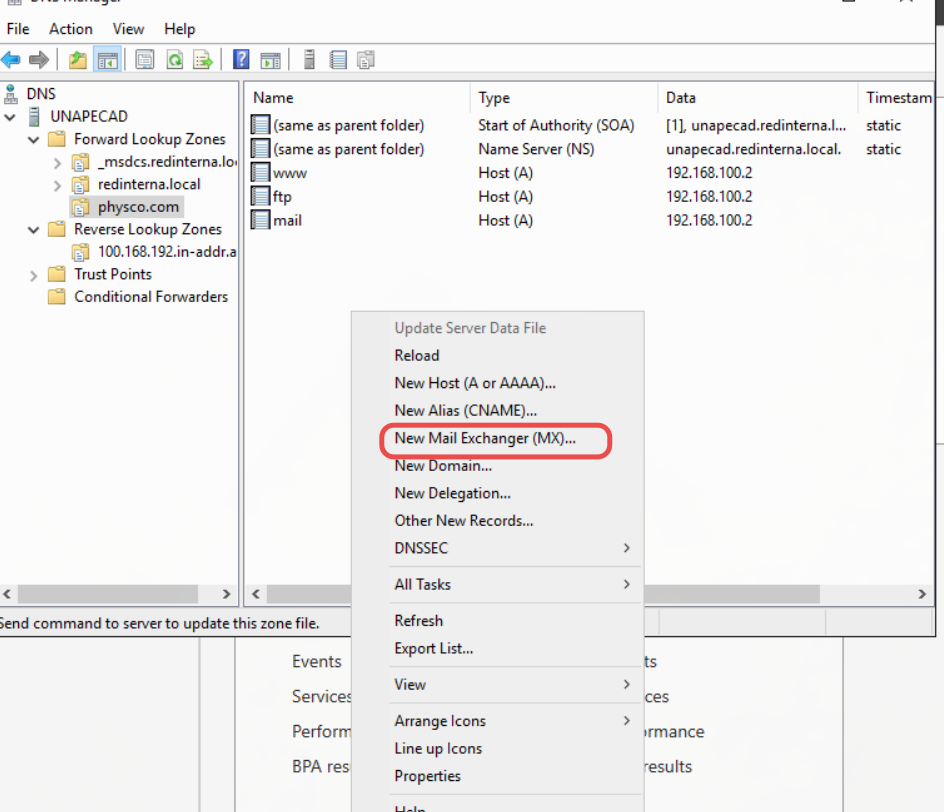This screenshot has height=812, width=944.
Task: Click the record list toolbar icon
Action: point(338,60)
